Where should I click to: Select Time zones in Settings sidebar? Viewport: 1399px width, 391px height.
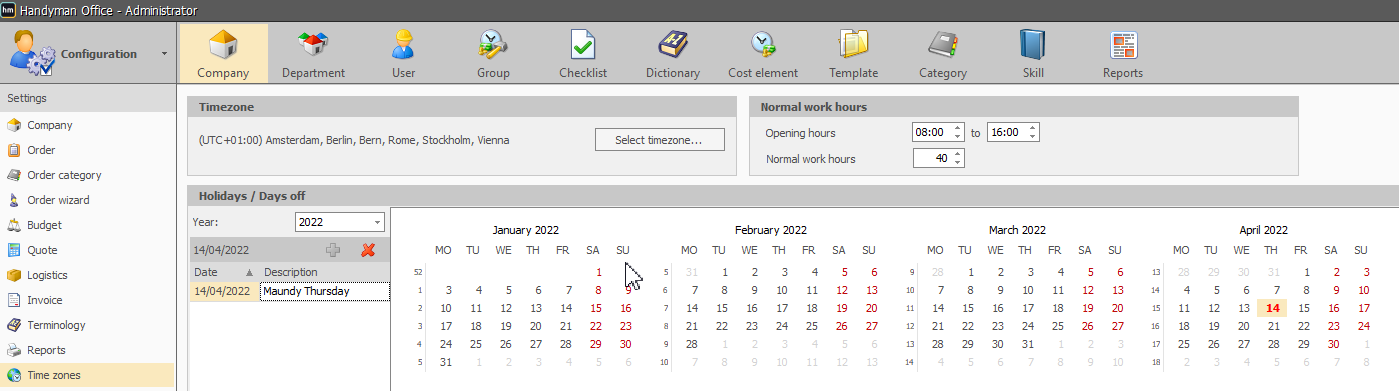pyautogui.click(x=87, y=375)
